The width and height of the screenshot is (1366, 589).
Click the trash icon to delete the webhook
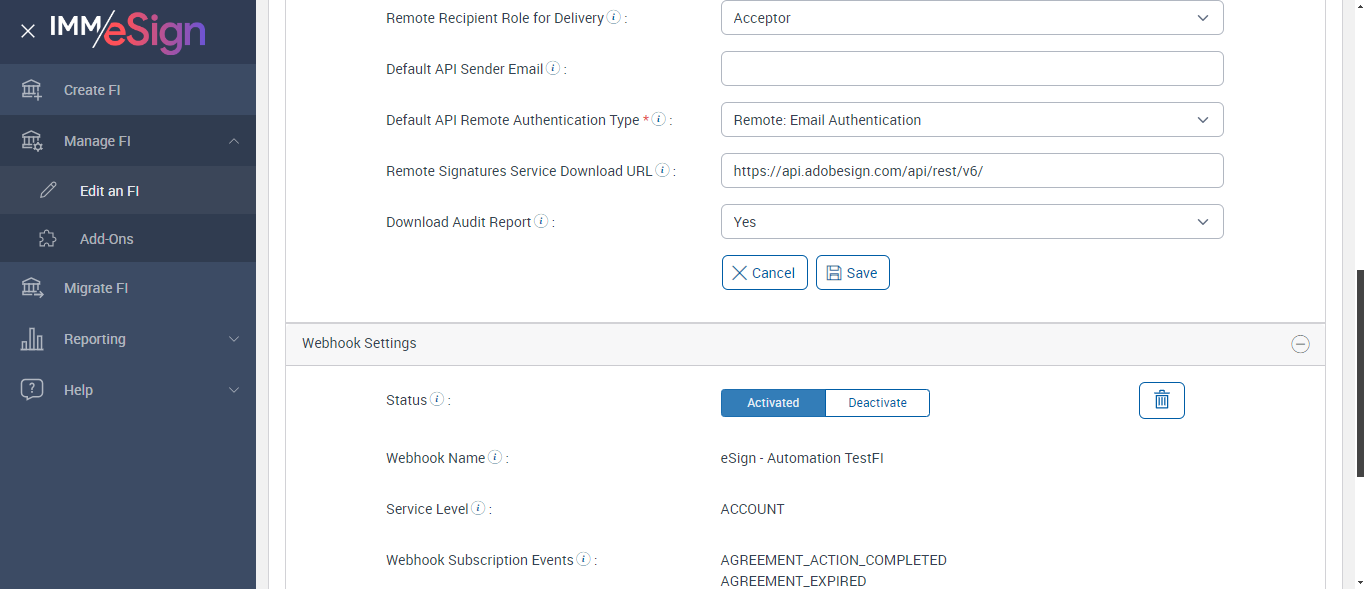coord(1161,400)
